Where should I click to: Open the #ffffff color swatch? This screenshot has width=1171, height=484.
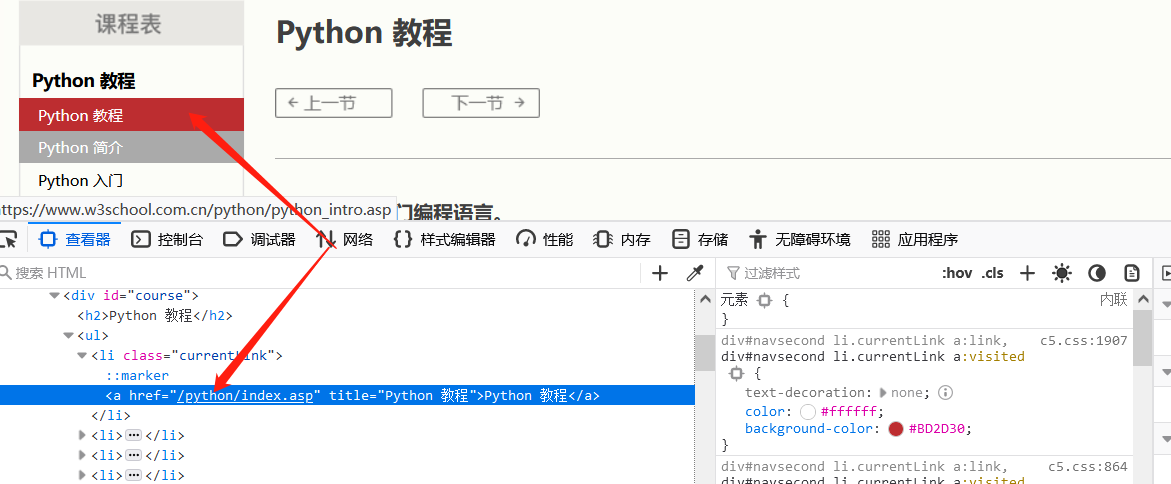point(807,412)
